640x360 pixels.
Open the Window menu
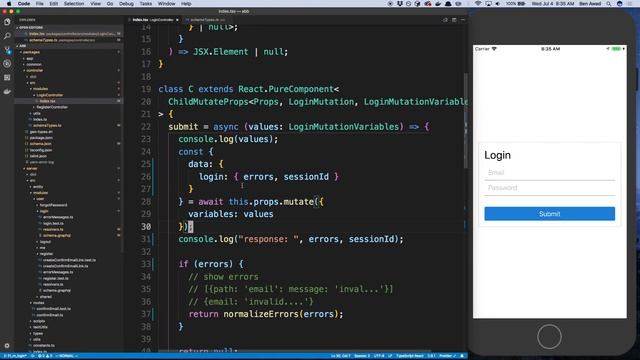tap(166, 4)
